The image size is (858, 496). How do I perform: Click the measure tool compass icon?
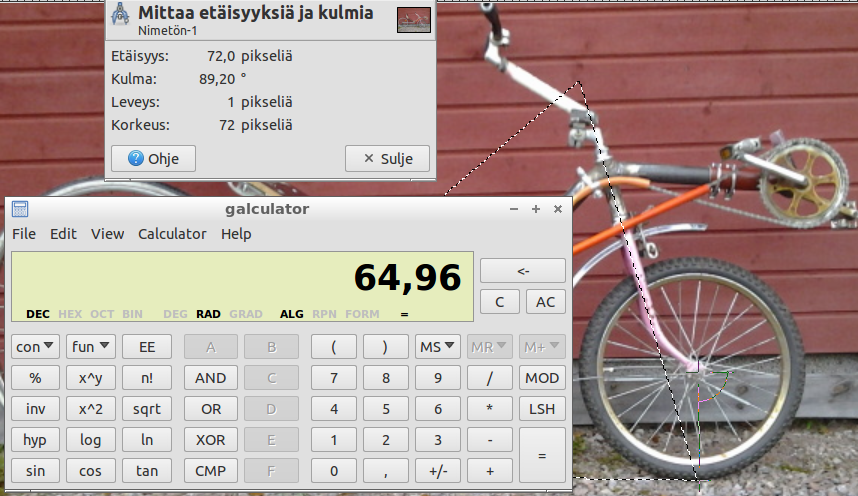tap(120, 14)
